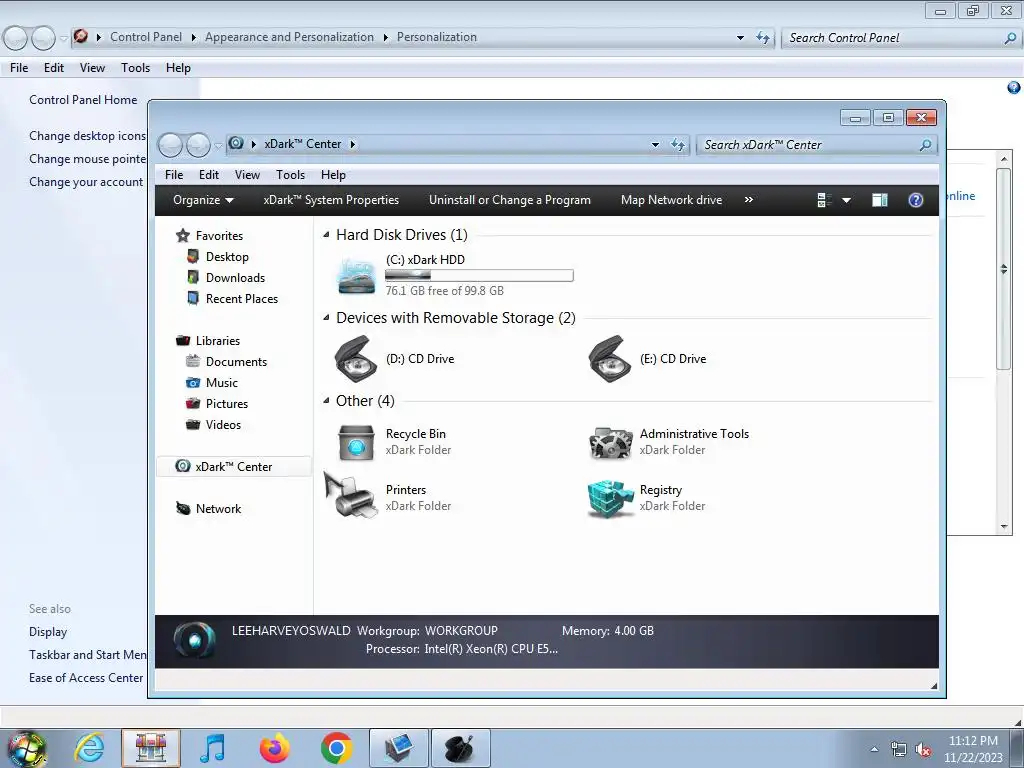Click the clock showing 11:12 PM
This screenshot has width=1024, height=768.
tap(973, 741)
